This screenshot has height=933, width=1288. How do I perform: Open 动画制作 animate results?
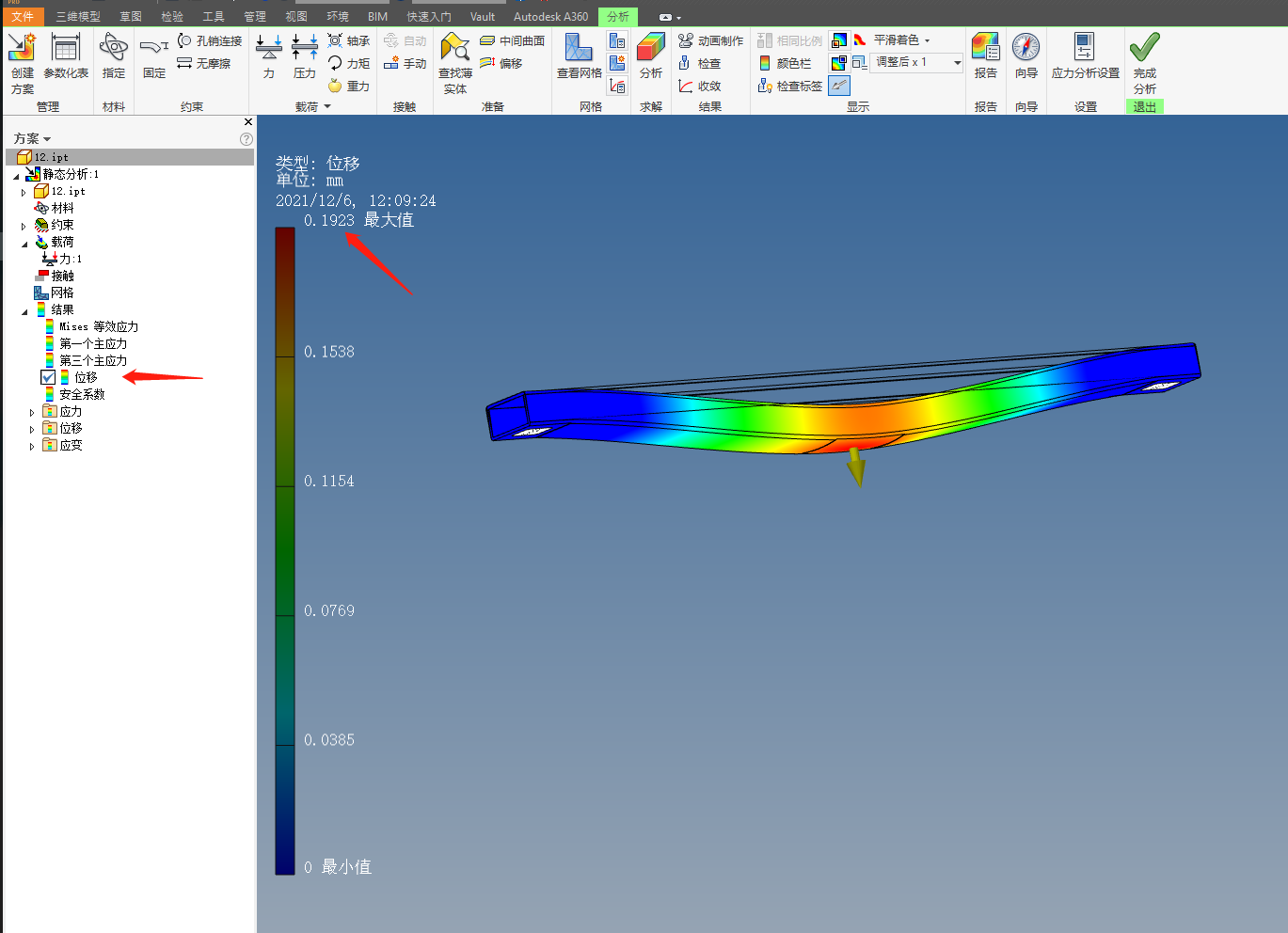tap(711, 40)
